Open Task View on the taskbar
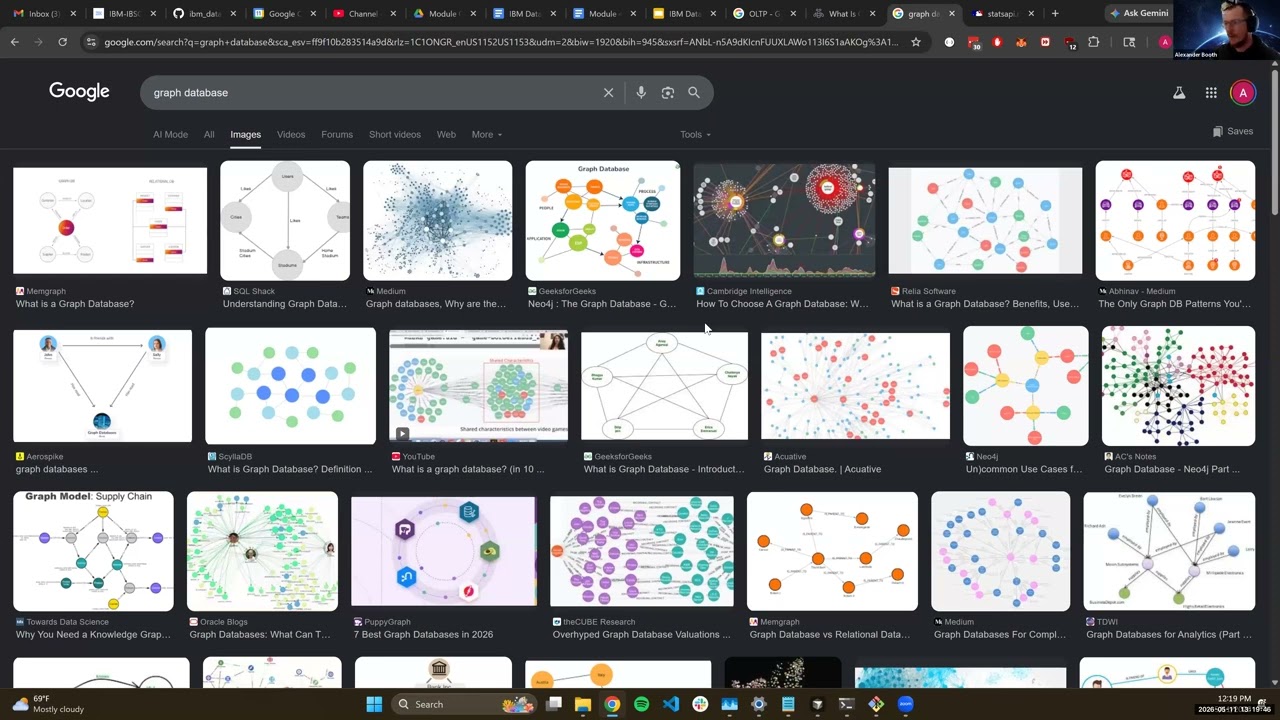Screen dimensions: 1280x720 [554, 704]
